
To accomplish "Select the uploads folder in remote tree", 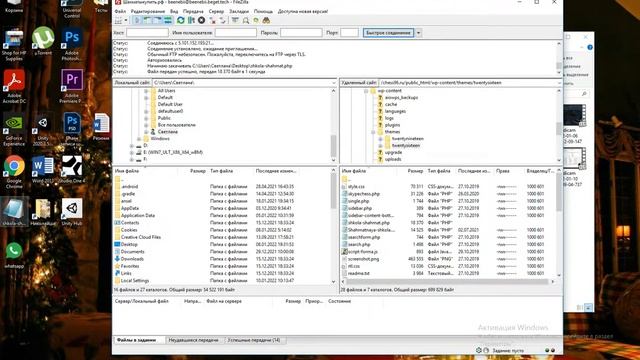I will click(x=393, y=159).
